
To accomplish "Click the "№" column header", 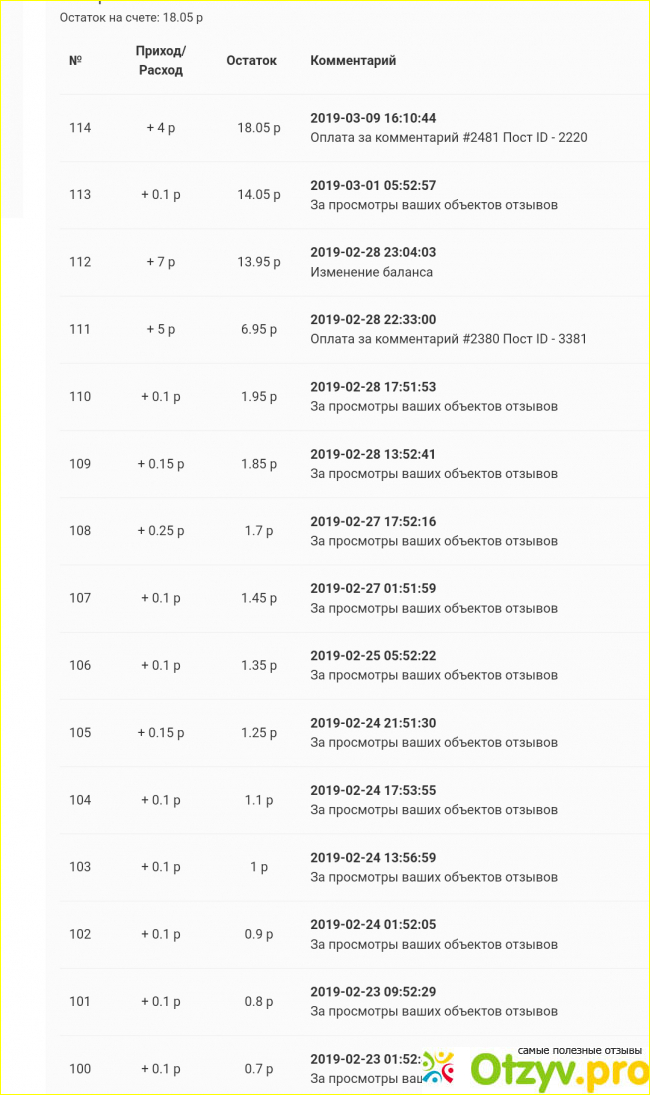I will pos(75,60).
